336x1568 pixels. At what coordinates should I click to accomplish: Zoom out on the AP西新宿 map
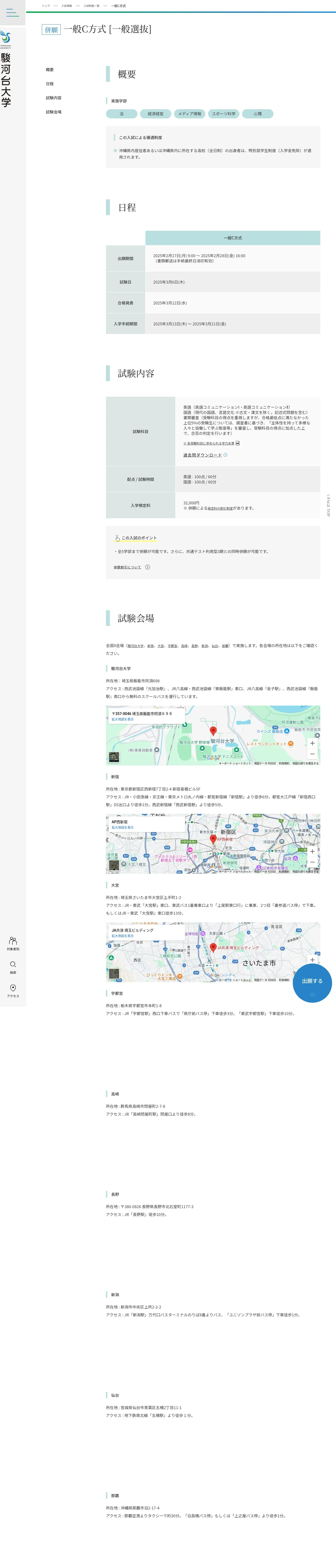tap(312, 862)
